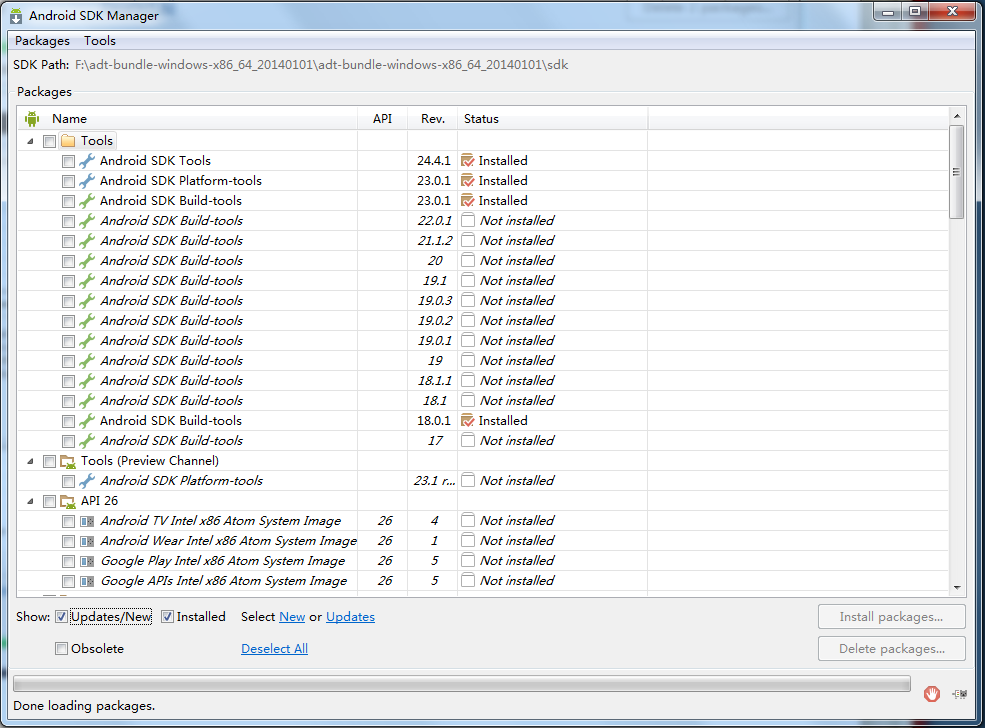Click the installed status icon for Build-tools 18.0.1
This screenshot has height=728, width=985.
[x=467, y=421]
